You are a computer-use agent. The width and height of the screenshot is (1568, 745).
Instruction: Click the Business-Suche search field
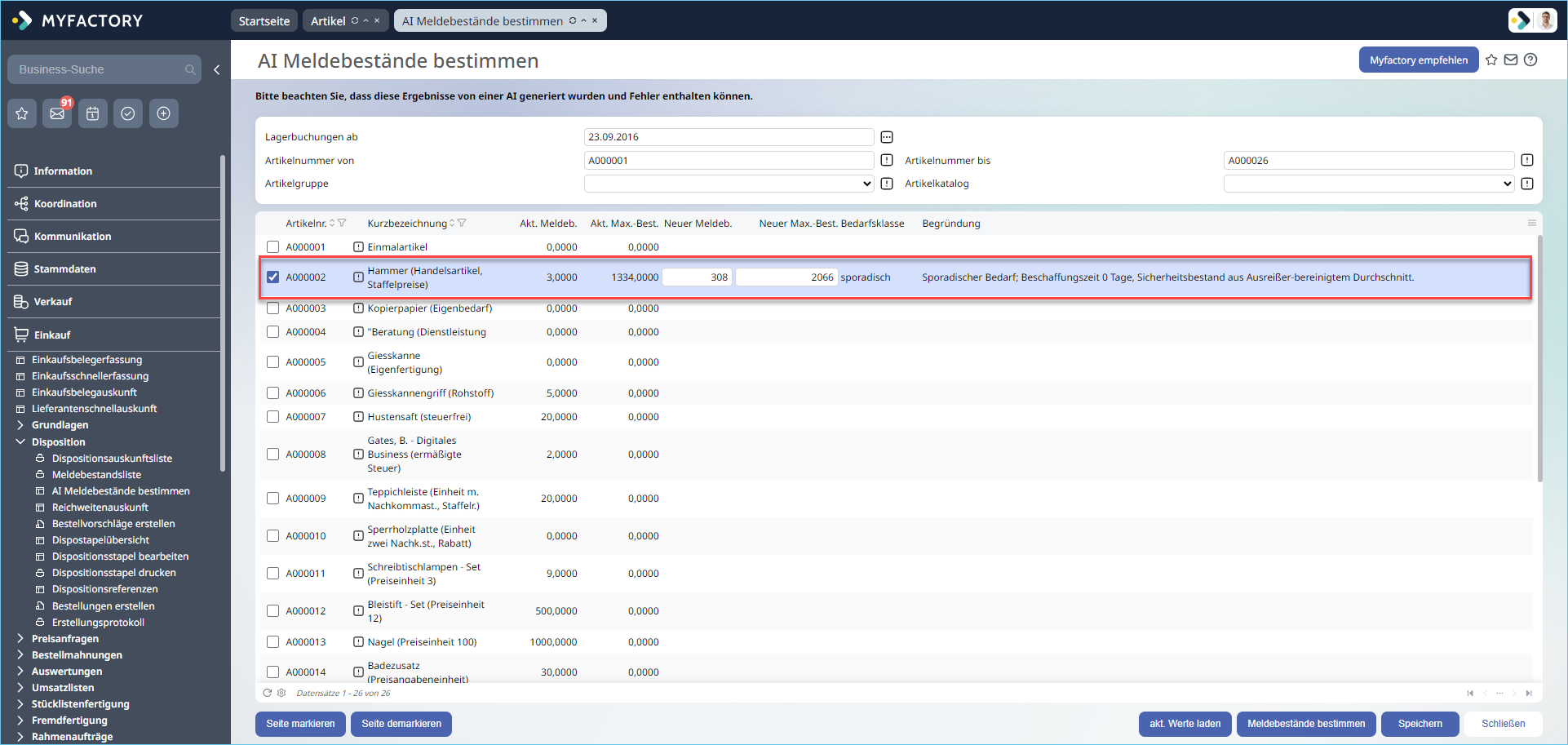[103, 70]
